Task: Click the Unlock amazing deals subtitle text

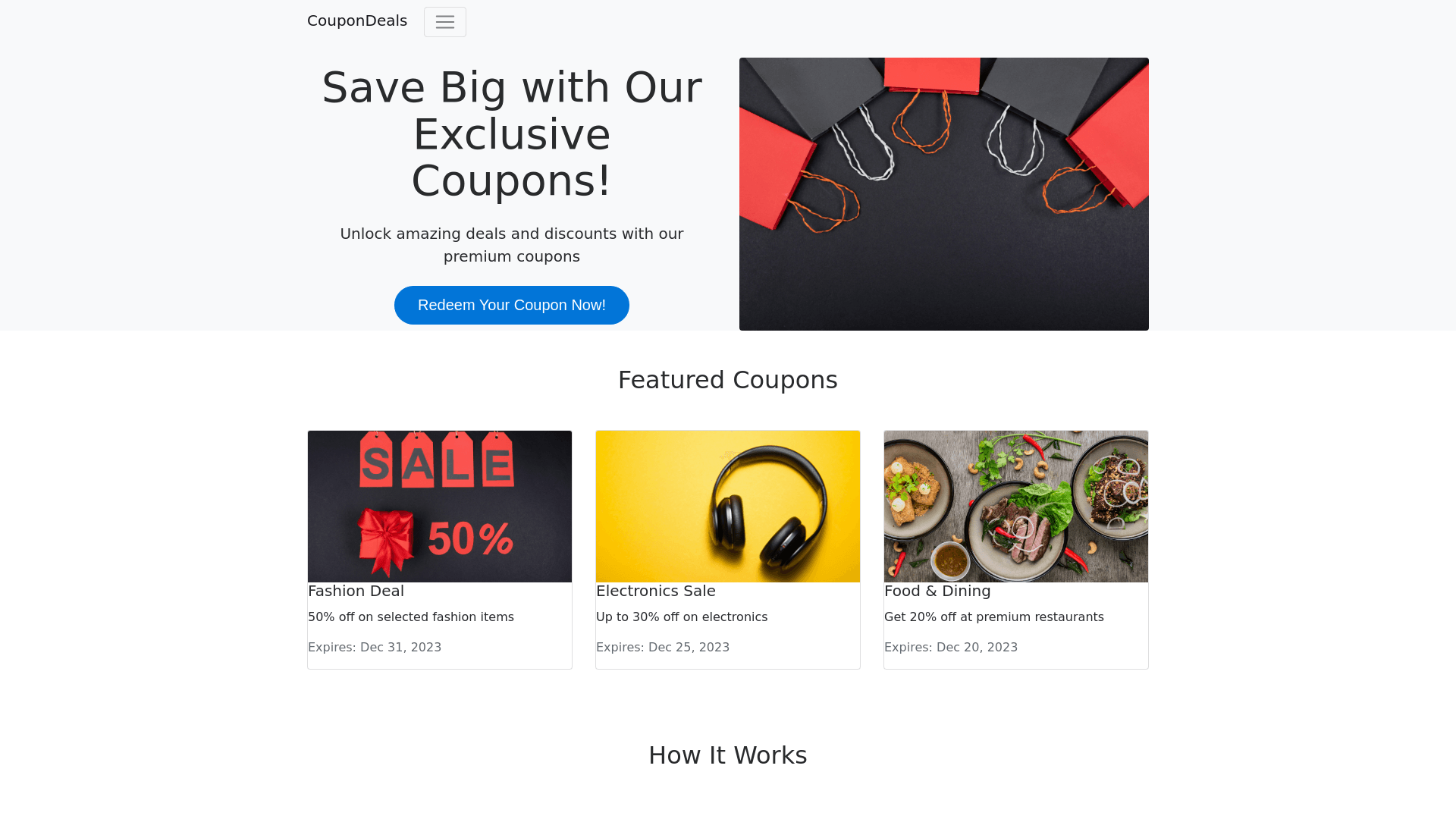Action: [512, 245]
